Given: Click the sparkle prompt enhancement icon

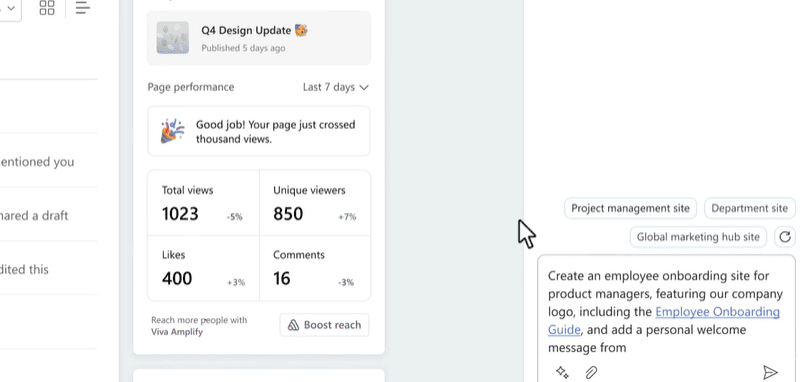Looking at the screenshot, I should [562, 372].
